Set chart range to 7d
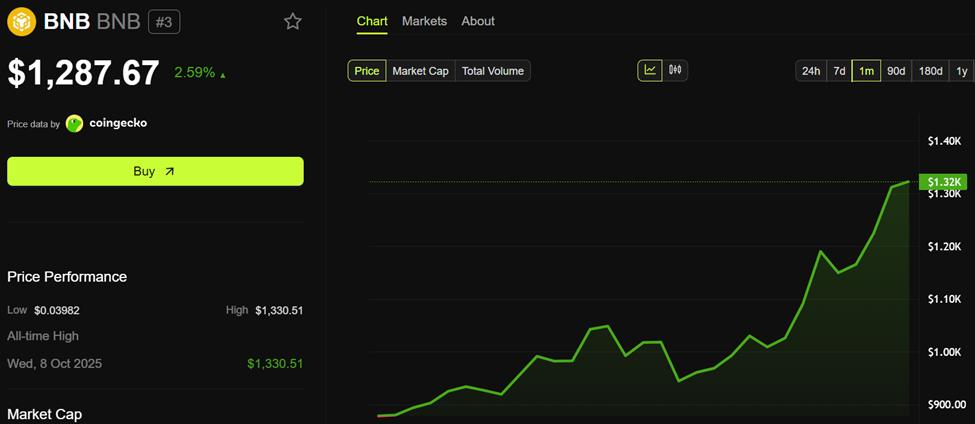 [x=839, y=71]
